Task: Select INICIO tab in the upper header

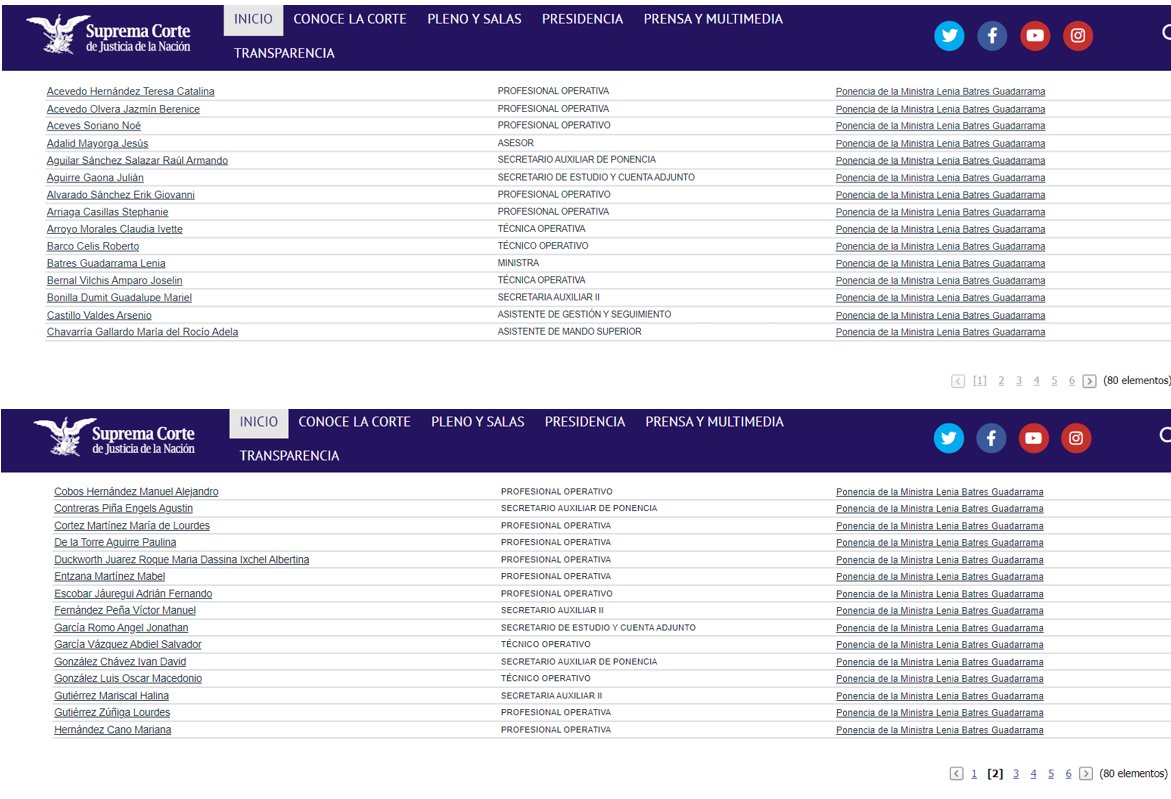Action: [x=253, y=19]
